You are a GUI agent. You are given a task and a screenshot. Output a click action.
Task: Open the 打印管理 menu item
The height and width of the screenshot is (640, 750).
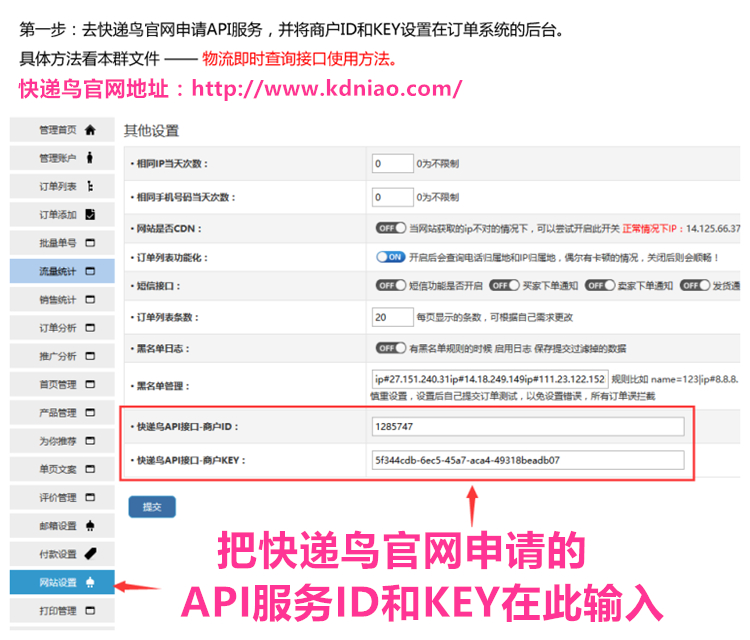point(62,610)
